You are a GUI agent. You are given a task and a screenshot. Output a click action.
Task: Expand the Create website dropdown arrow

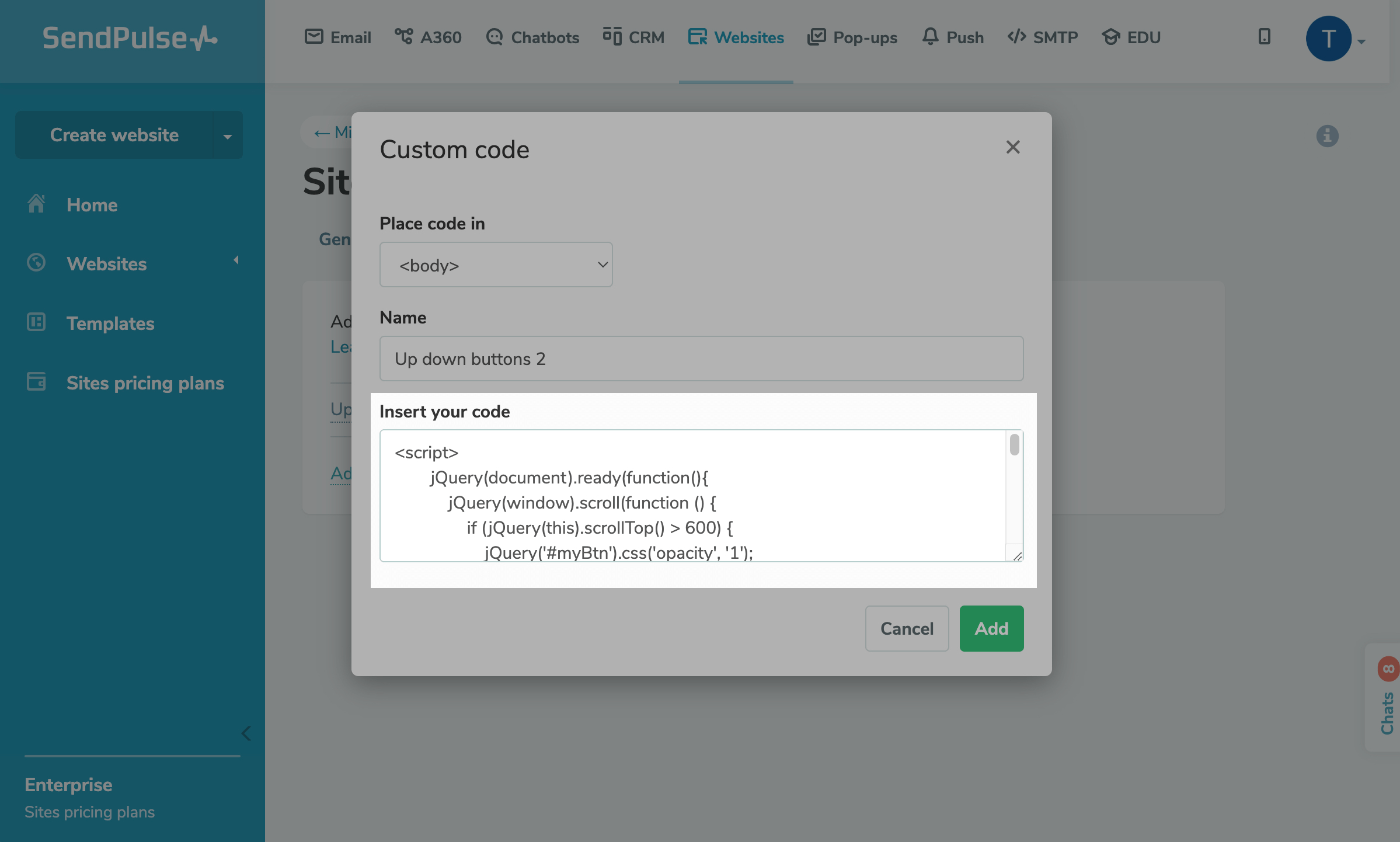tap(228, 135)
